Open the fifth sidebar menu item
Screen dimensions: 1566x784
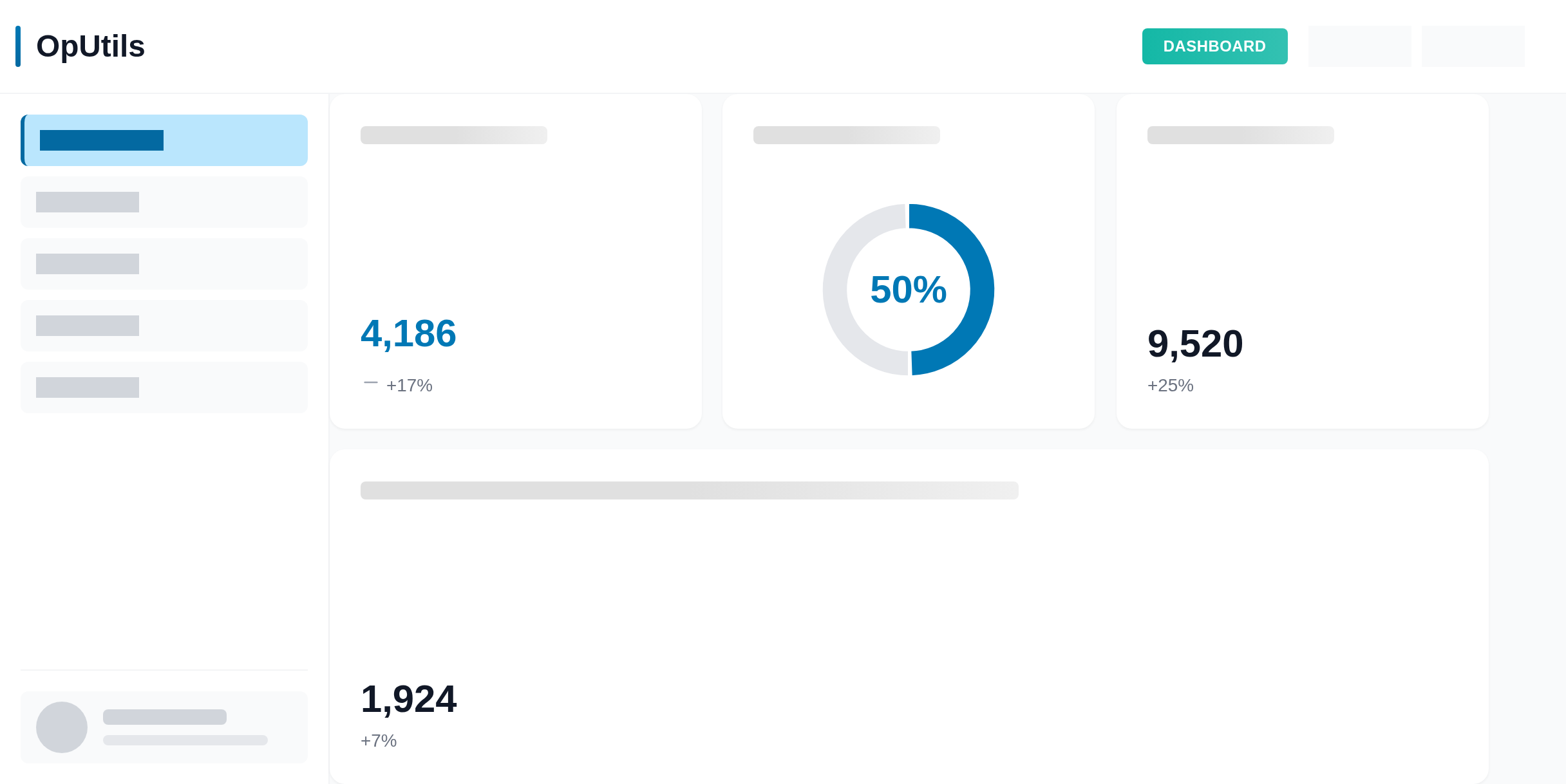164,387
